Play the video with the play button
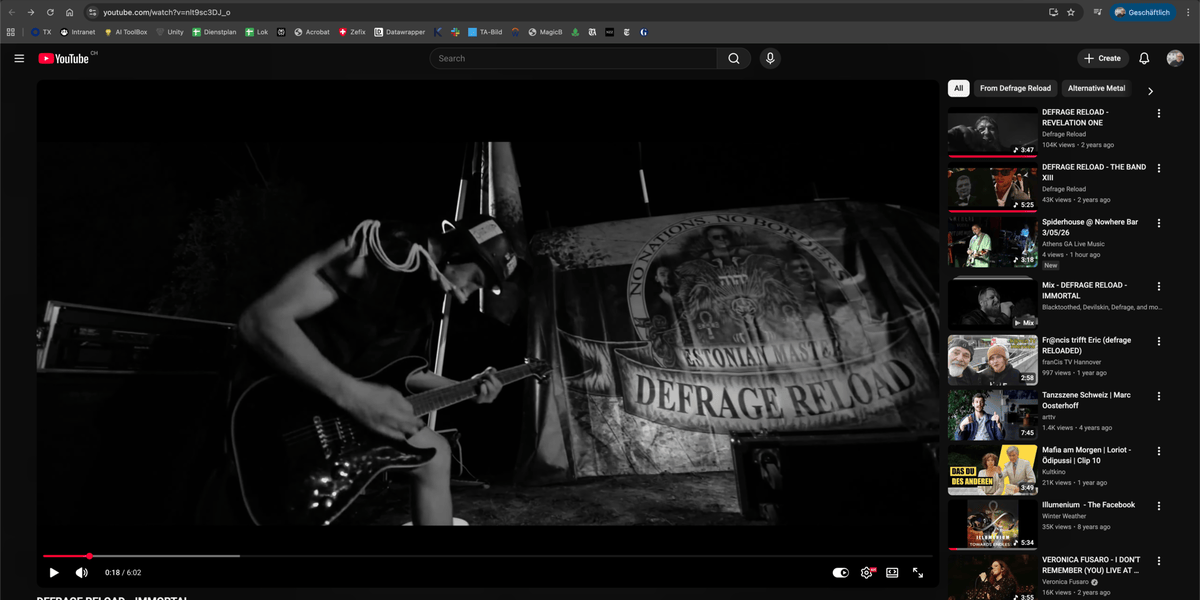Screen dimensions: 1200x600 tap(54, 573)
